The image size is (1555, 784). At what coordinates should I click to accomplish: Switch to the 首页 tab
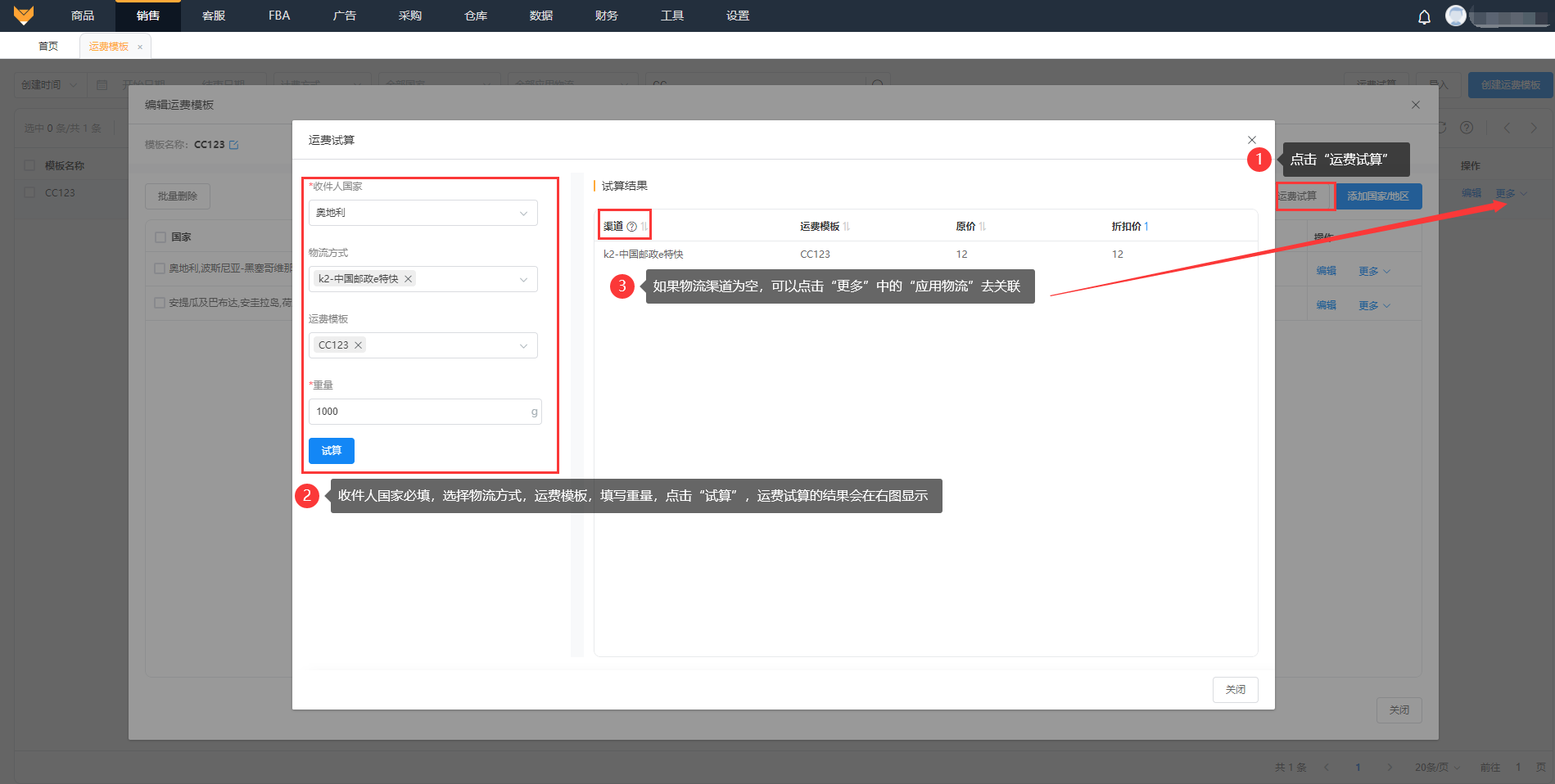(x=48, y=46)
